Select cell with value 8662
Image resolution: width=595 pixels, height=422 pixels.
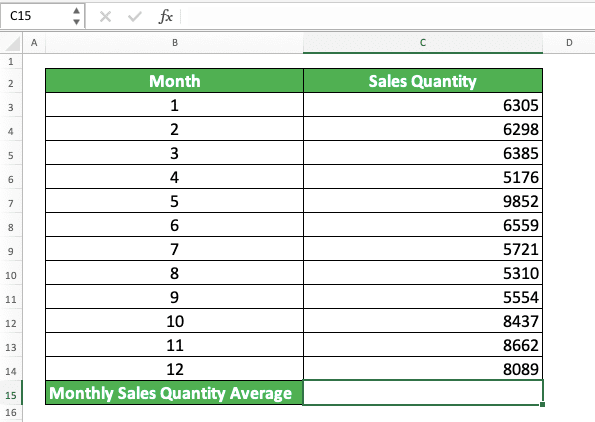point(423,345)
